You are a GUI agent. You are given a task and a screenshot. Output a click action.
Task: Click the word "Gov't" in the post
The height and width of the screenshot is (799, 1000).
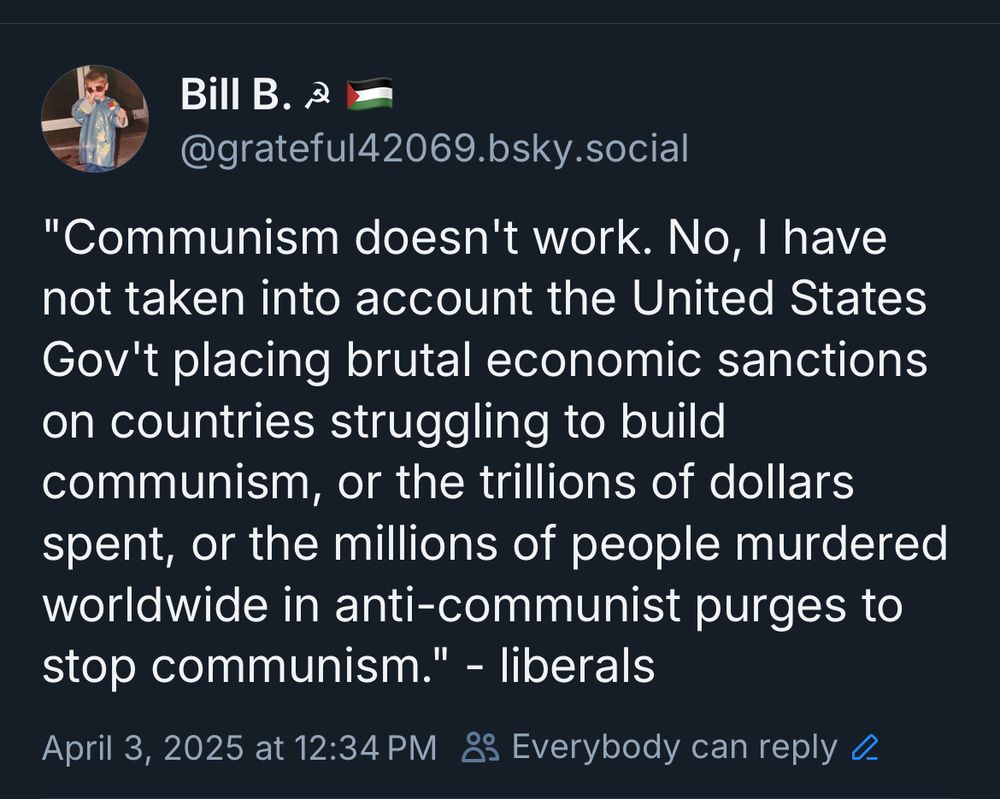coord(101,361)
